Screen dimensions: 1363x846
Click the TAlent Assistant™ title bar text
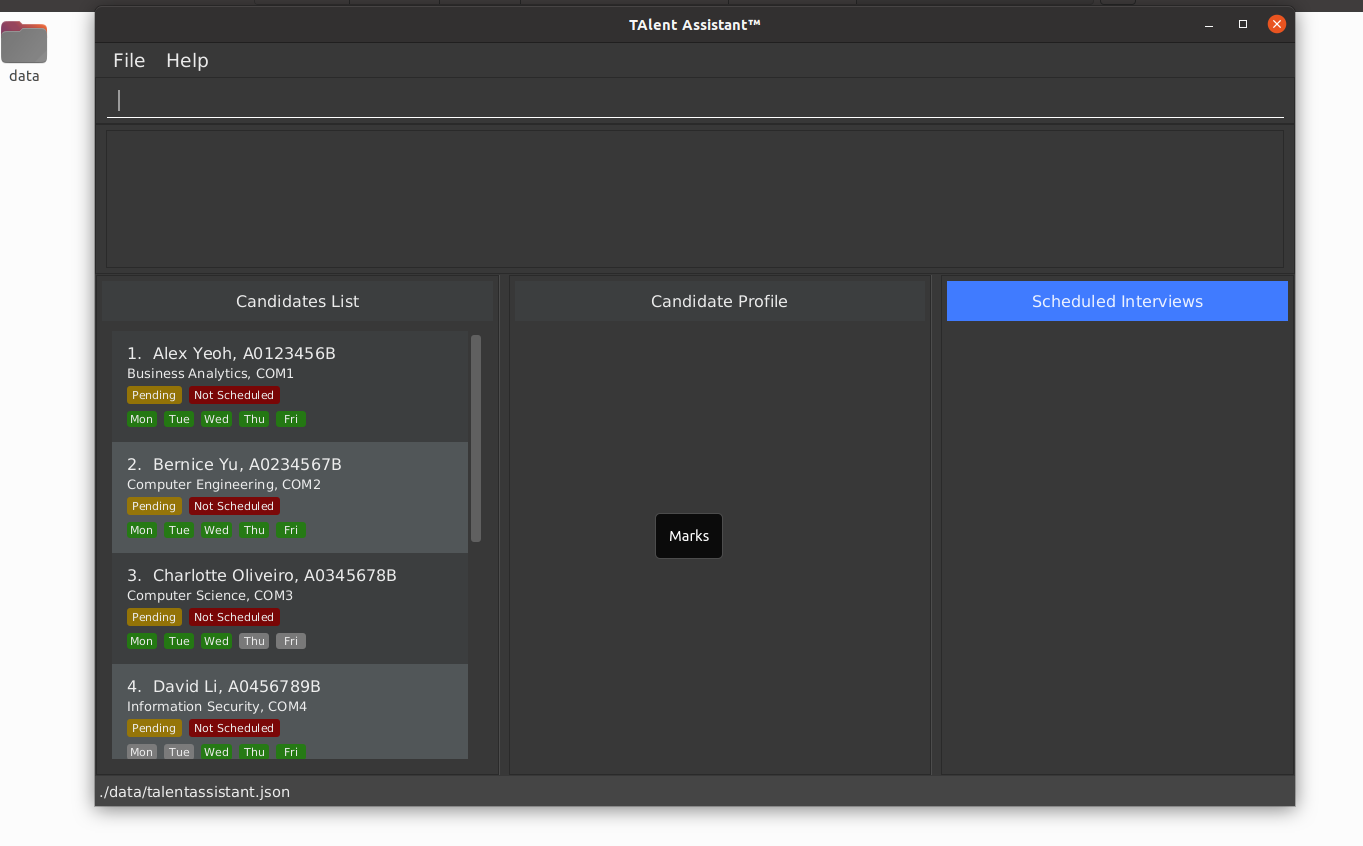tap(695, 24)
